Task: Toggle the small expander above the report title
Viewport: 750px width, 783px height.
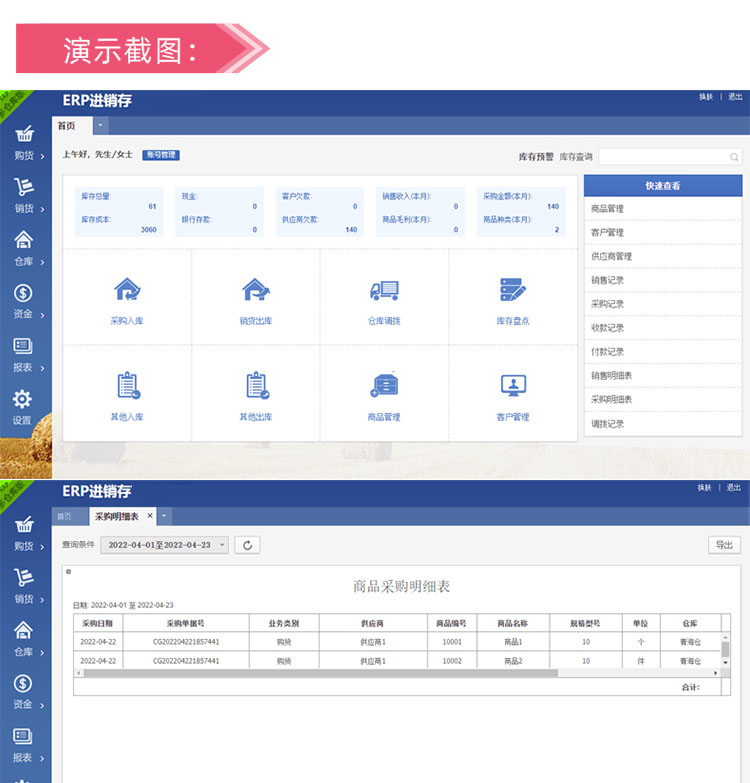Action: pos(68,572)
